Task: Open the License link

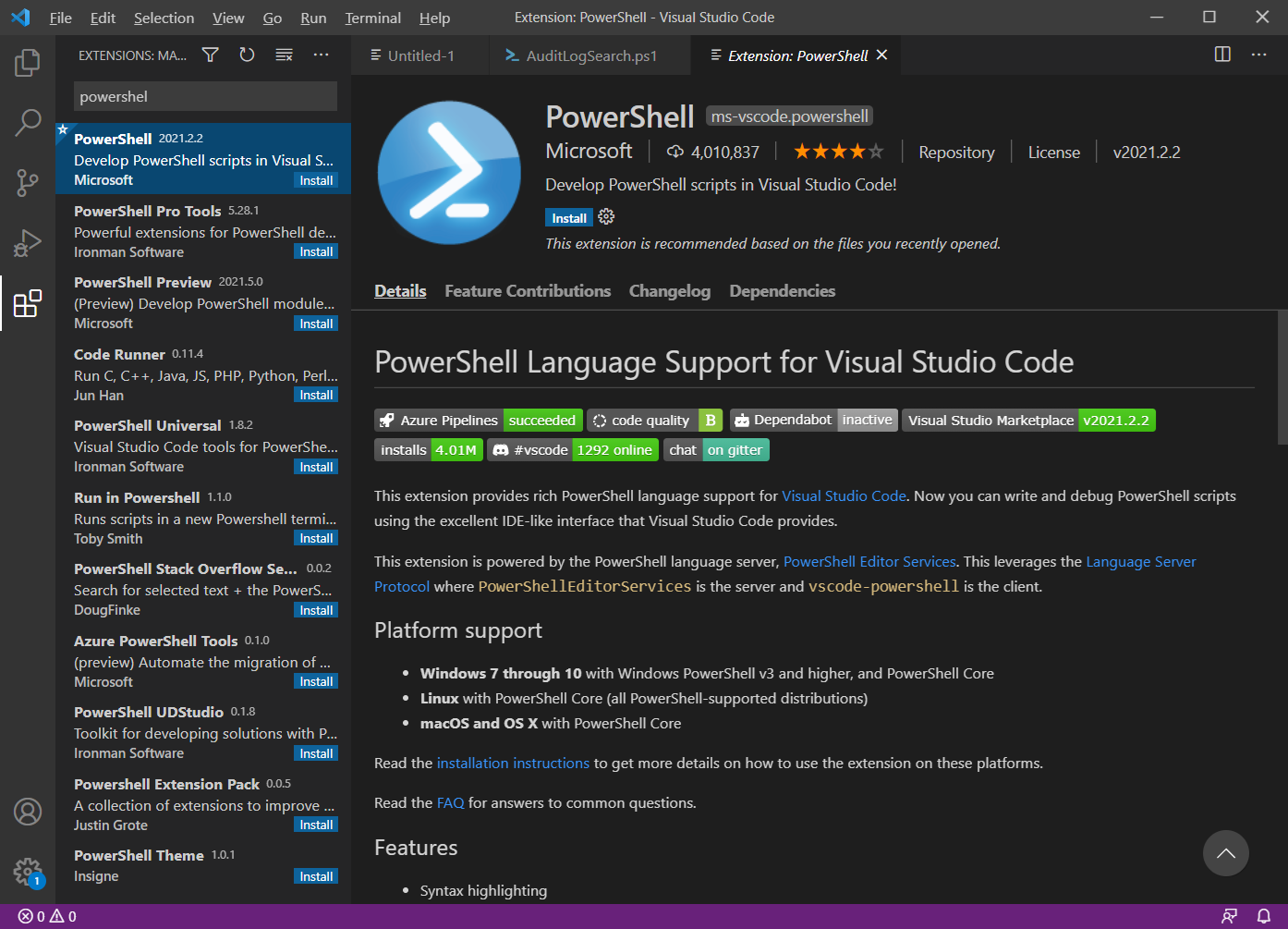Action: tap(1054, 153)
